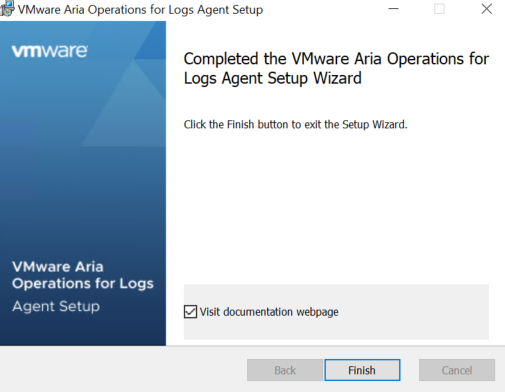Close the setup wizard window
The width and height of the screenshot is (505, 392).
point(487,9)
